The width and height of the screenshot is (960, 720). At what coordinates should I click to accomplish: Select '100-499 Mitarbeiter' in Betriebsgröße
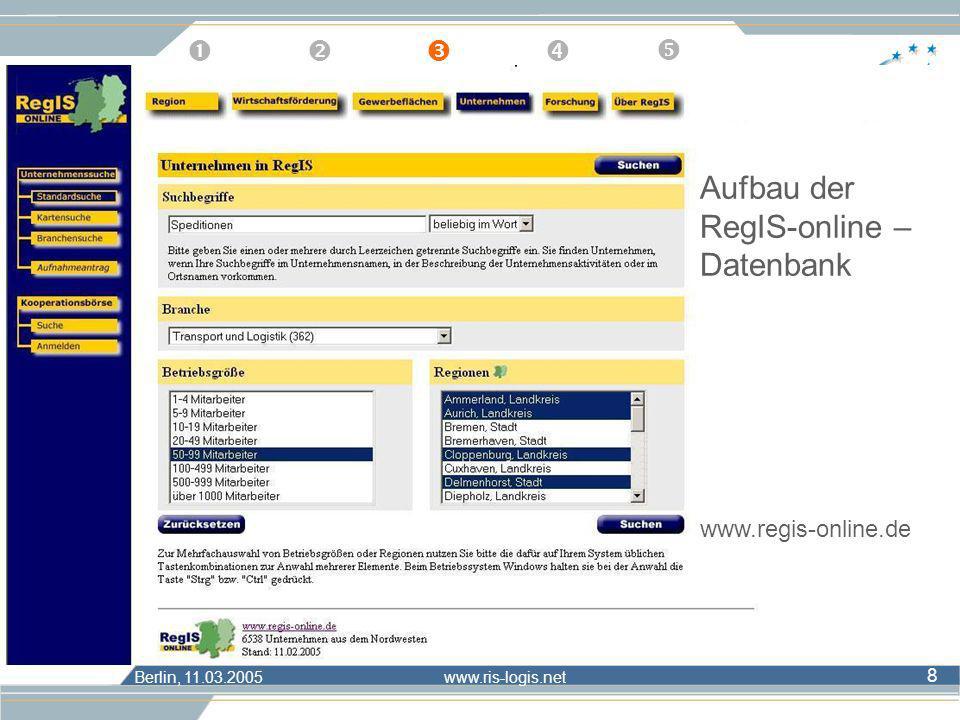[271, 468]
